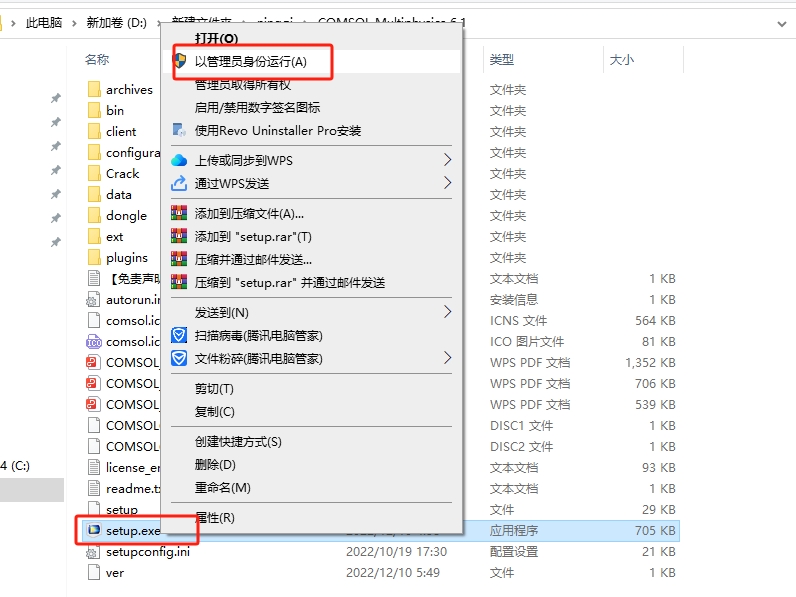Sort by the 类型 column header
The height and width of the screenshot is (597, 796).
(x=502, y=60)
